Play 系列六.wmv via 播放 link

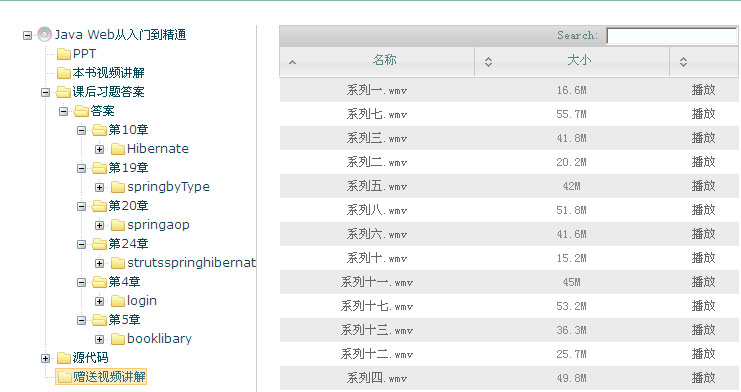click(704, 234)
